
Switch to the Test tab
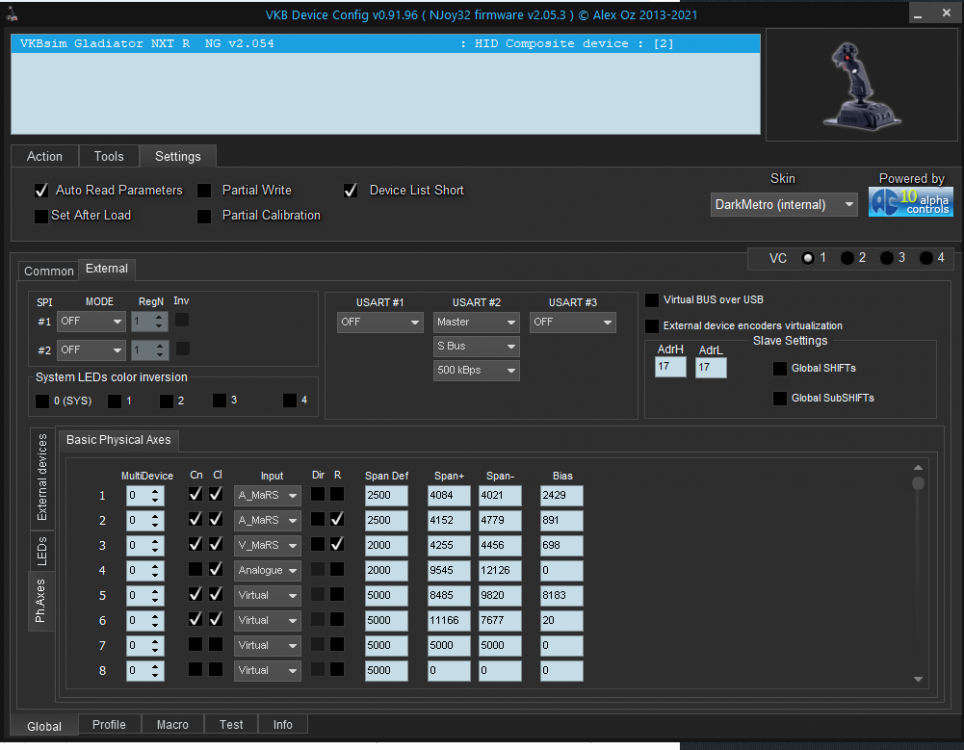pos(231,724)
